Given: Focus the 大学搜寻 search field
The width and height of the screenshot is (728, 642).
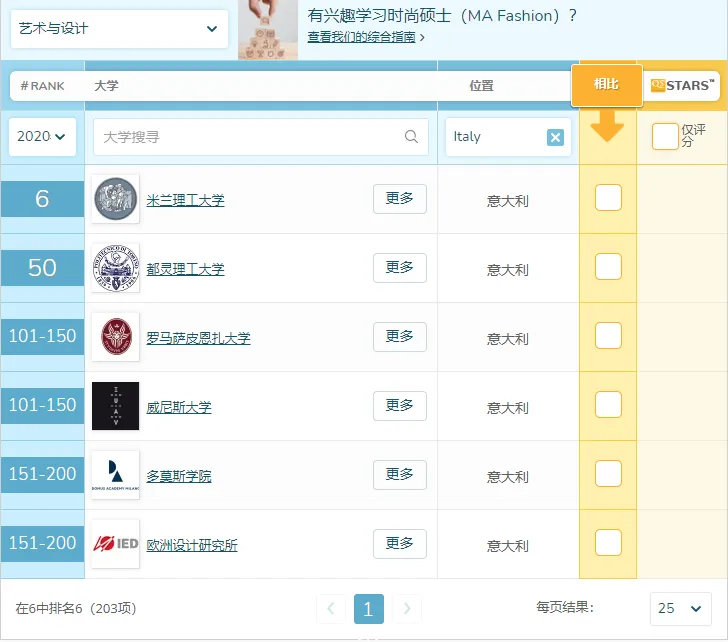Looking at the screenshot, I should click(x=260, y=137).
